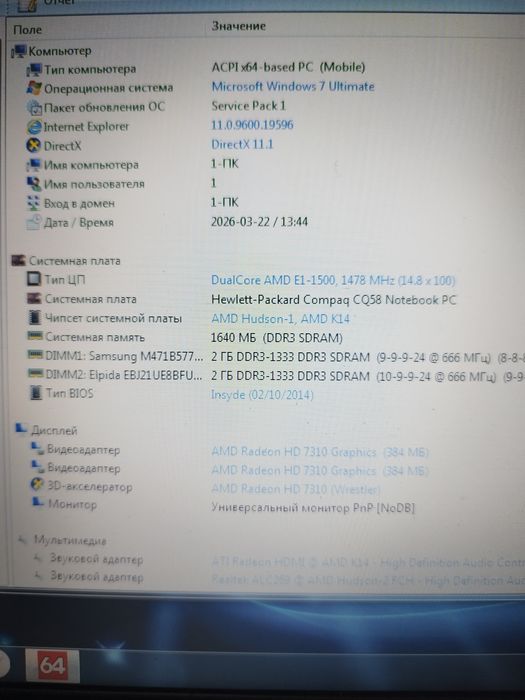This screenshot has height=700, width=525.
Task: Open the DualCore AMD E1-1500 link
Action: [333, 280]
